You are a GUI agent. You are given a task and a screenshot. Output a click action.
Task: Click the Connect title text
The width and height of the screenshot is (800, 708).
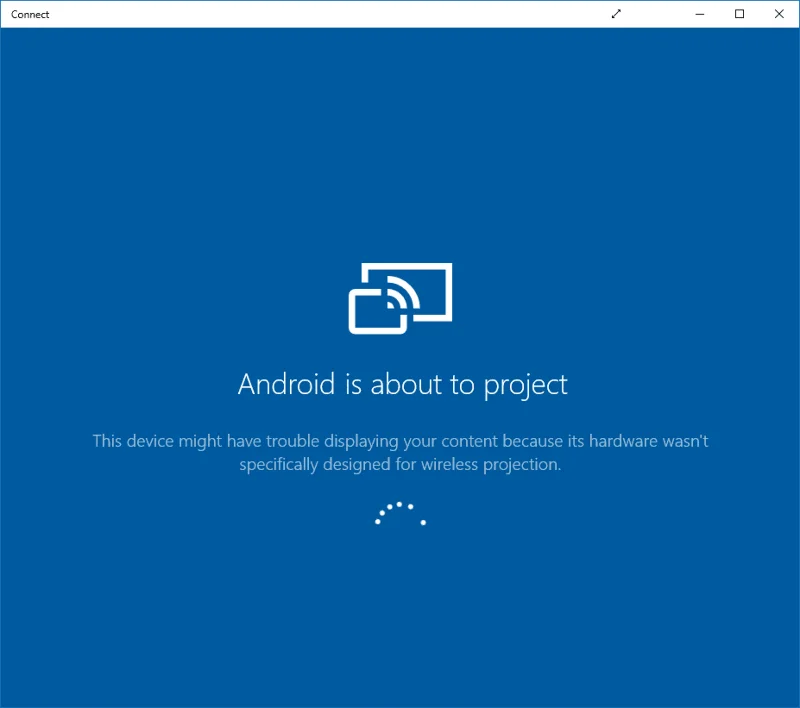coord(30,14)
